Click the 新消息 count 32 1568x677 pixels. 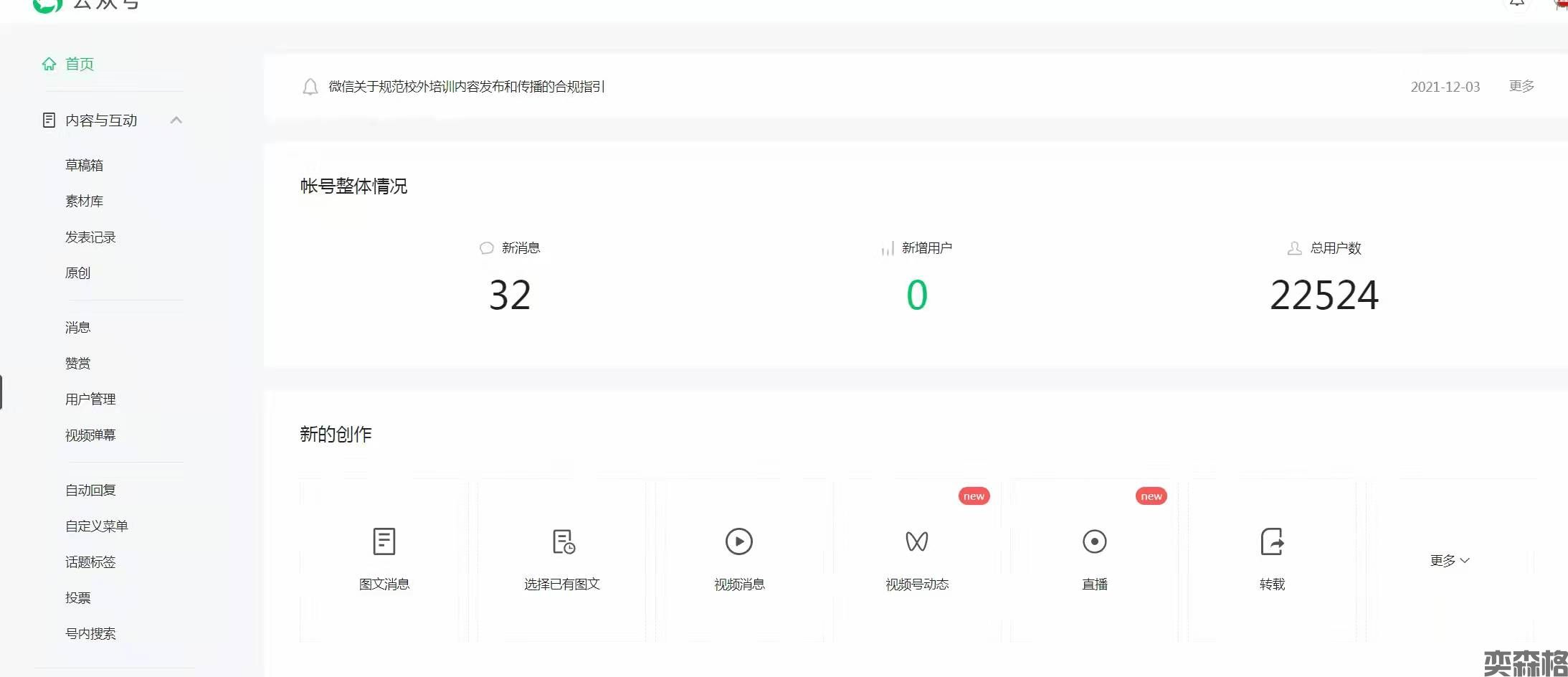(x=510, y=295)
